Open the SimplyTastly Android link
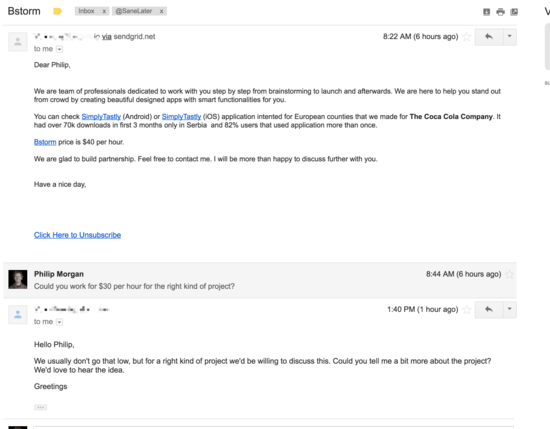Screen dimensions: 550x429 [101, 116]
